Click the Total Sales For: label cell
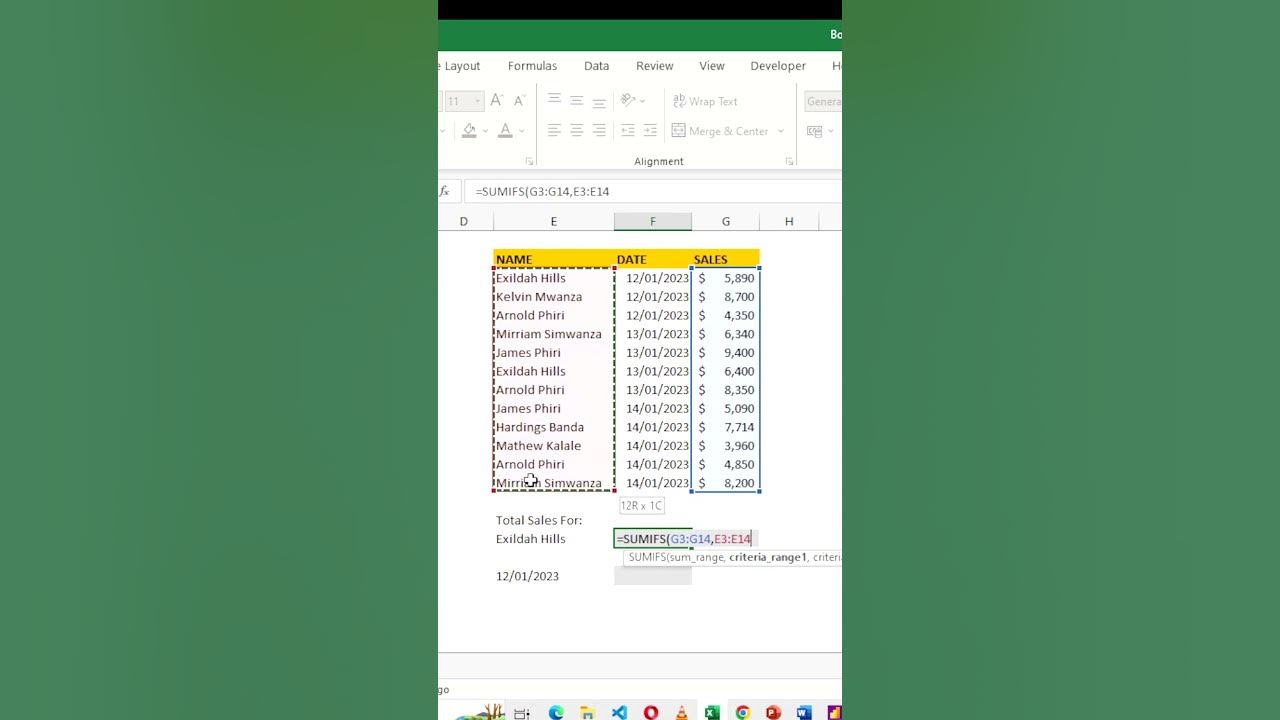Viewport: 1280px width, 720px height. [553, 520]
